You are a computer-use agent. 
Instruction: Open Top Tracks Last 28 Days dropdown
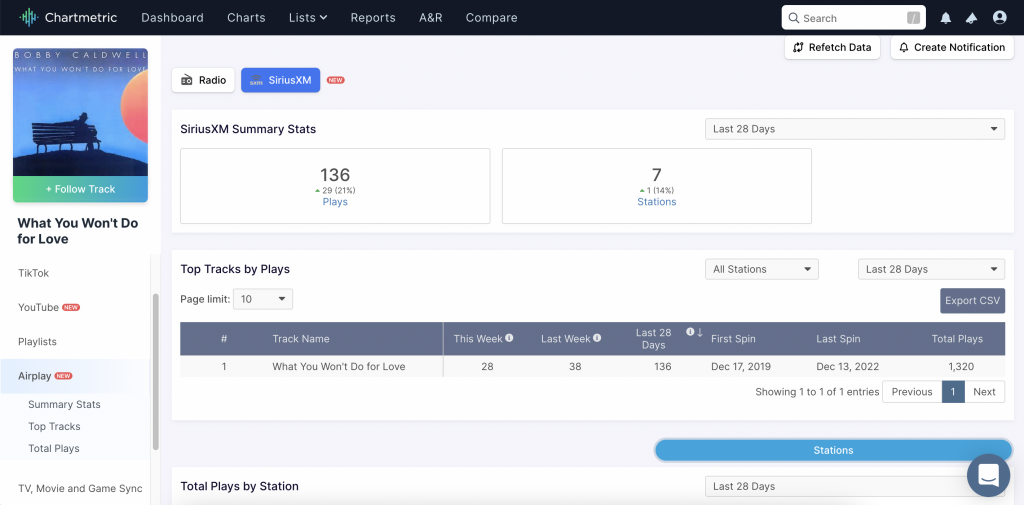click(x=931, y=269)
